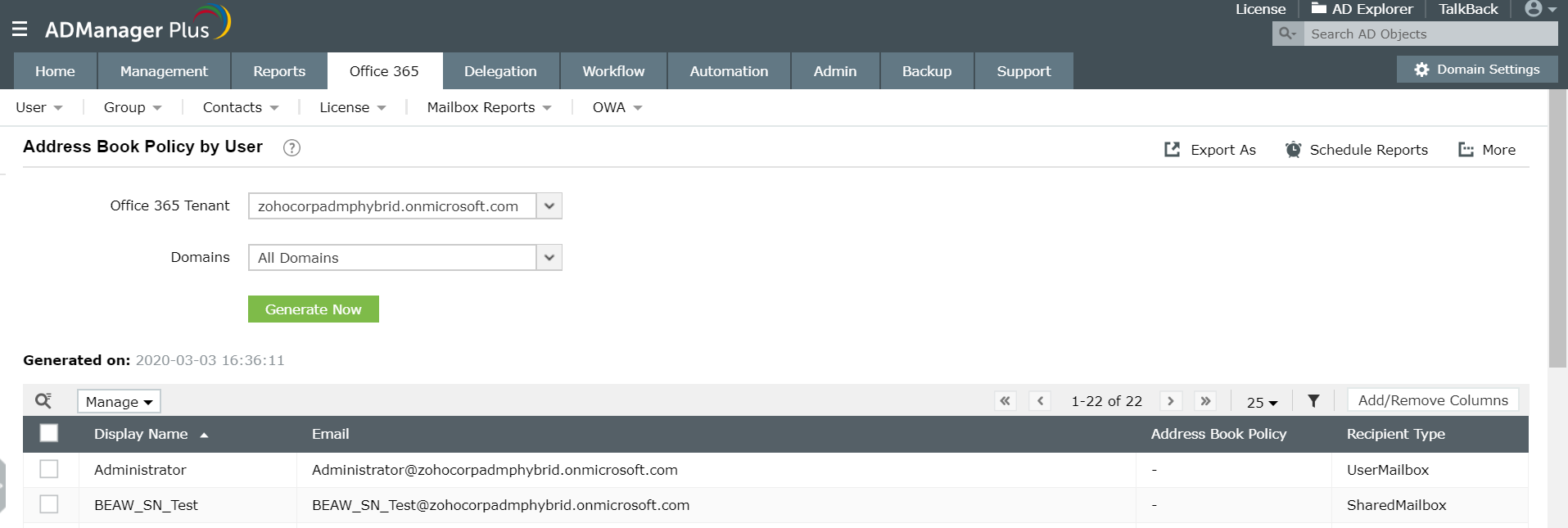1568x528 pixels.
Task: Click the Email column header
Action: 331,434
